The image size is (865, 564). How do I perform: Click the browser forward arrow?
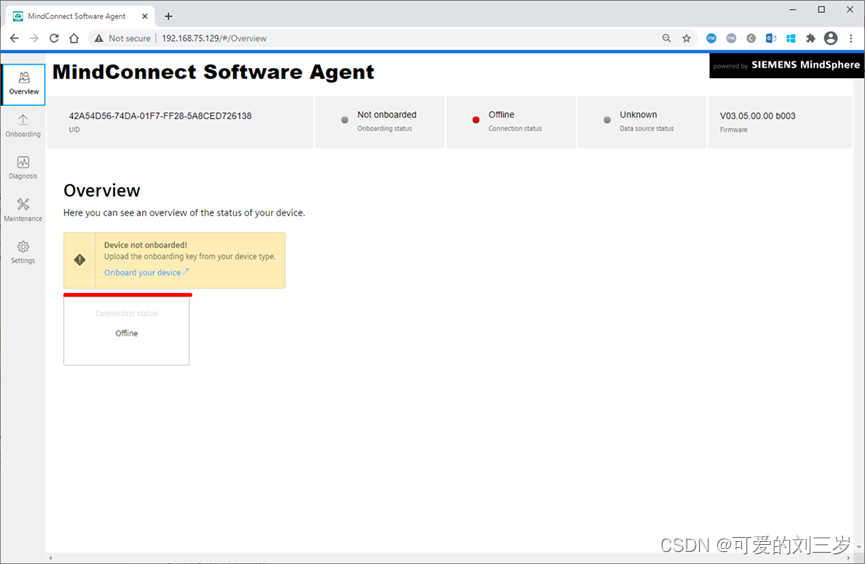pos(34,38)
